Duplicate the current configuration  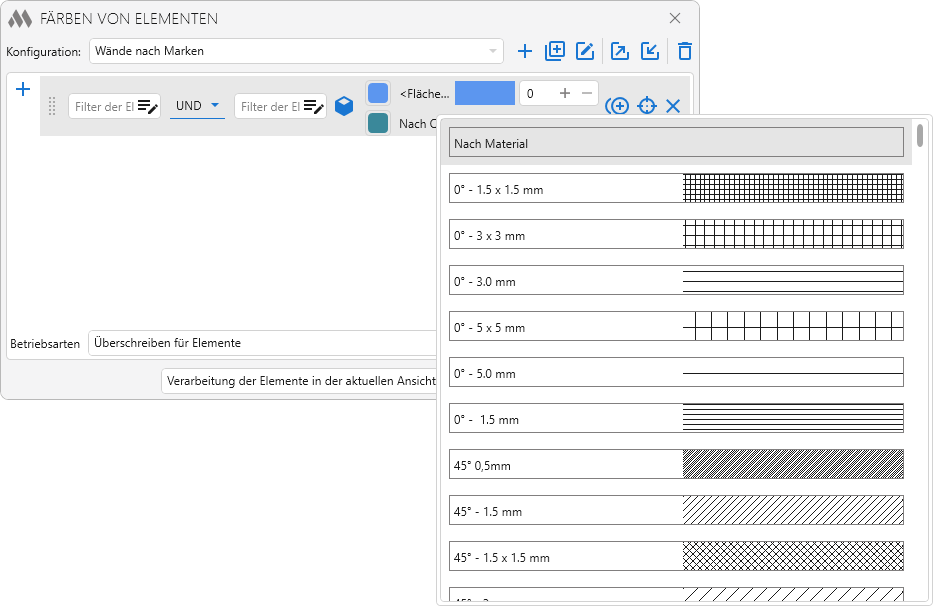(555, 51)
